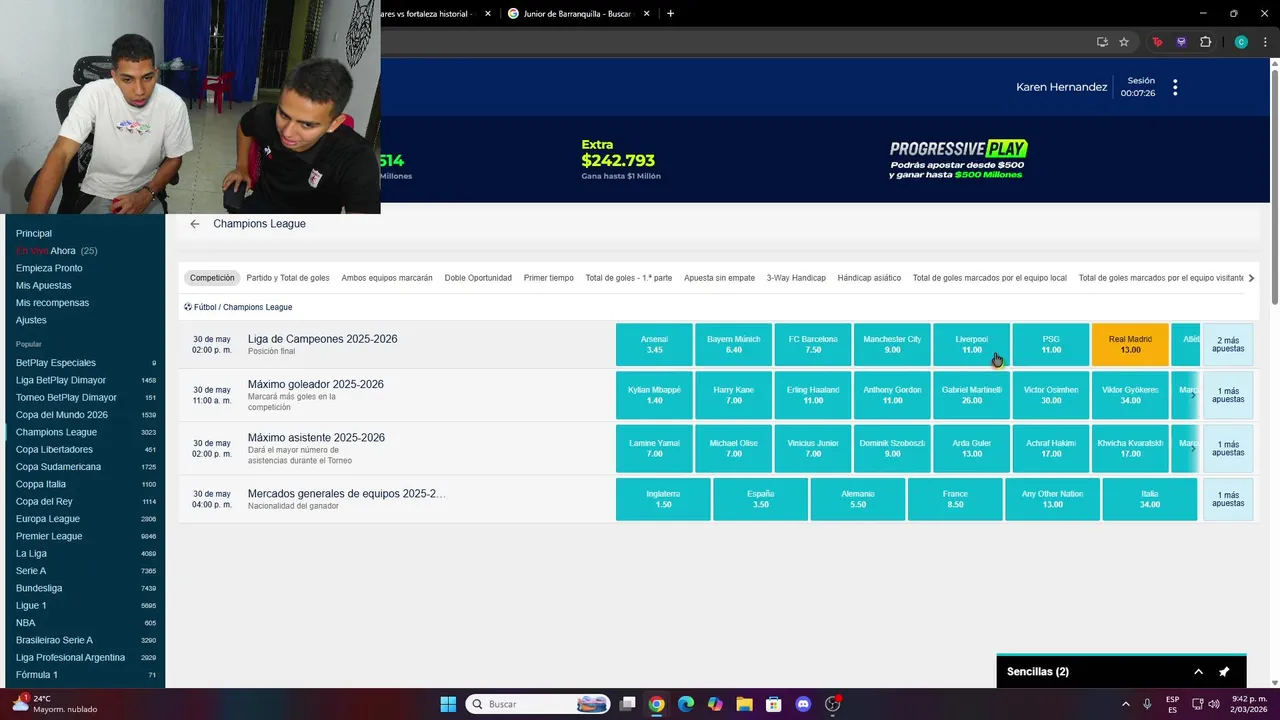
Task: Select Ambos equipos marcarán tab
Action: tap(387, 278)
